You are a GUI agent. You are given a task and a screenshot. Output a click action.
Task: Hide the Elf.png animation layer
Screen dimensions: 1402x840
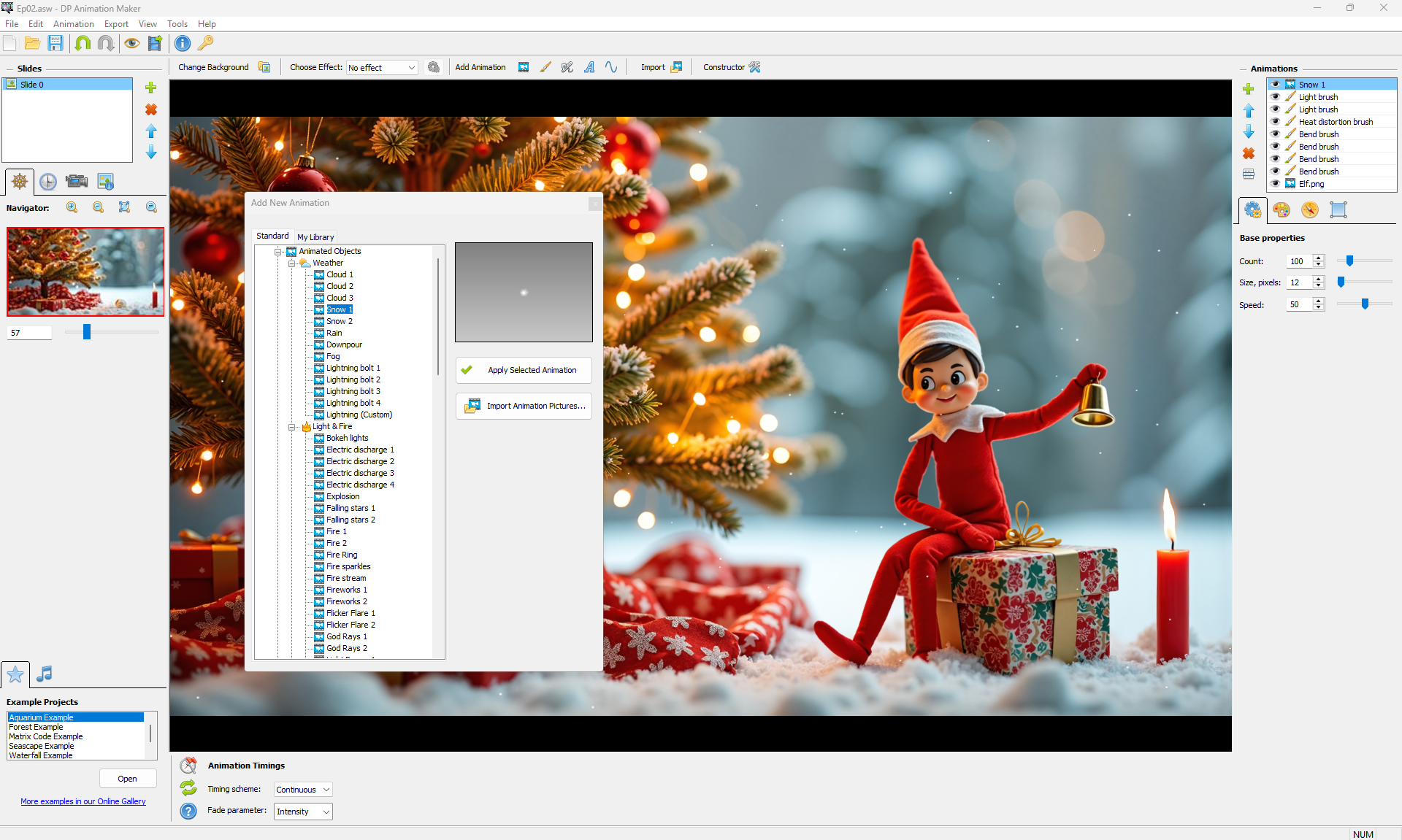[x=1276, y=184]
